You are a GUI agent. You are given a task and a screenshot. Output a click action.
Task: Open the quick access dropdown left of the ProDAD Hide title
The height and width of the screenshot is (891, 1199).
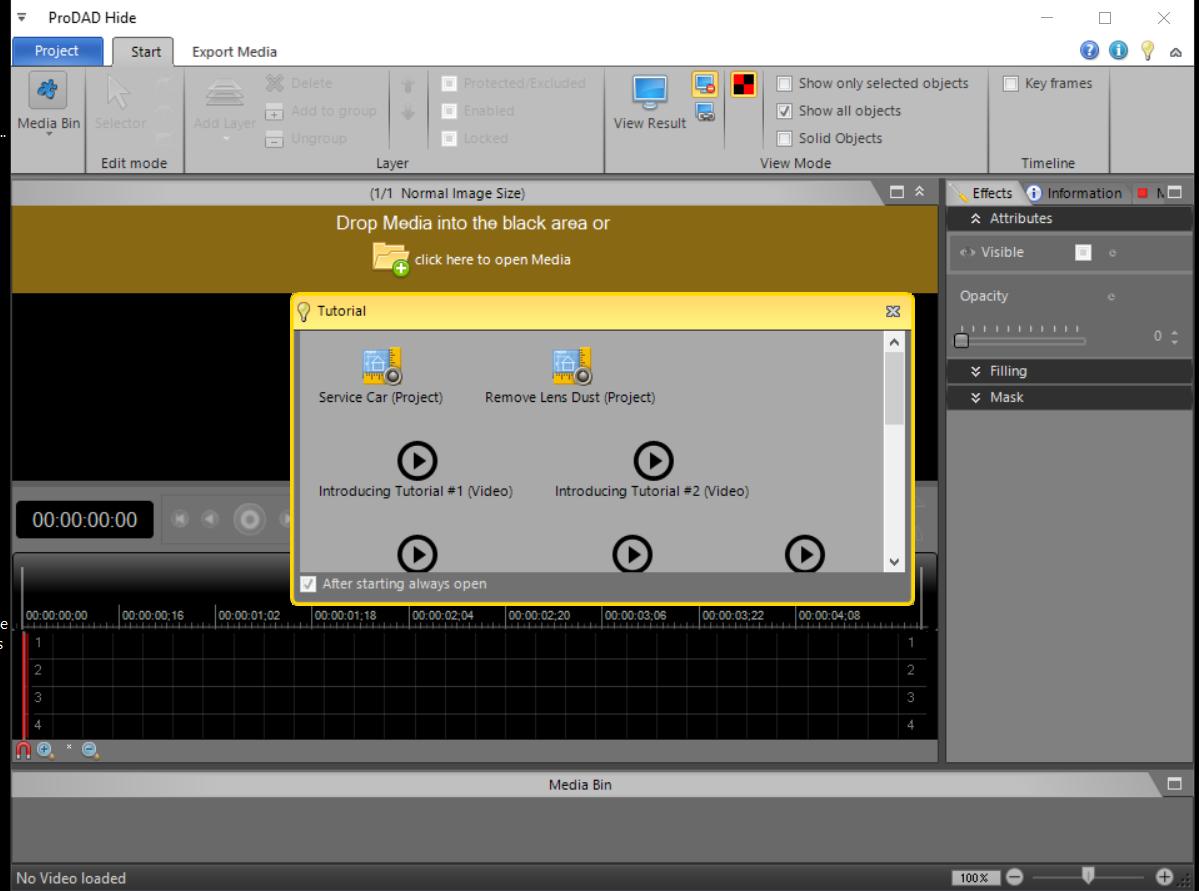[x=21, y=17]
